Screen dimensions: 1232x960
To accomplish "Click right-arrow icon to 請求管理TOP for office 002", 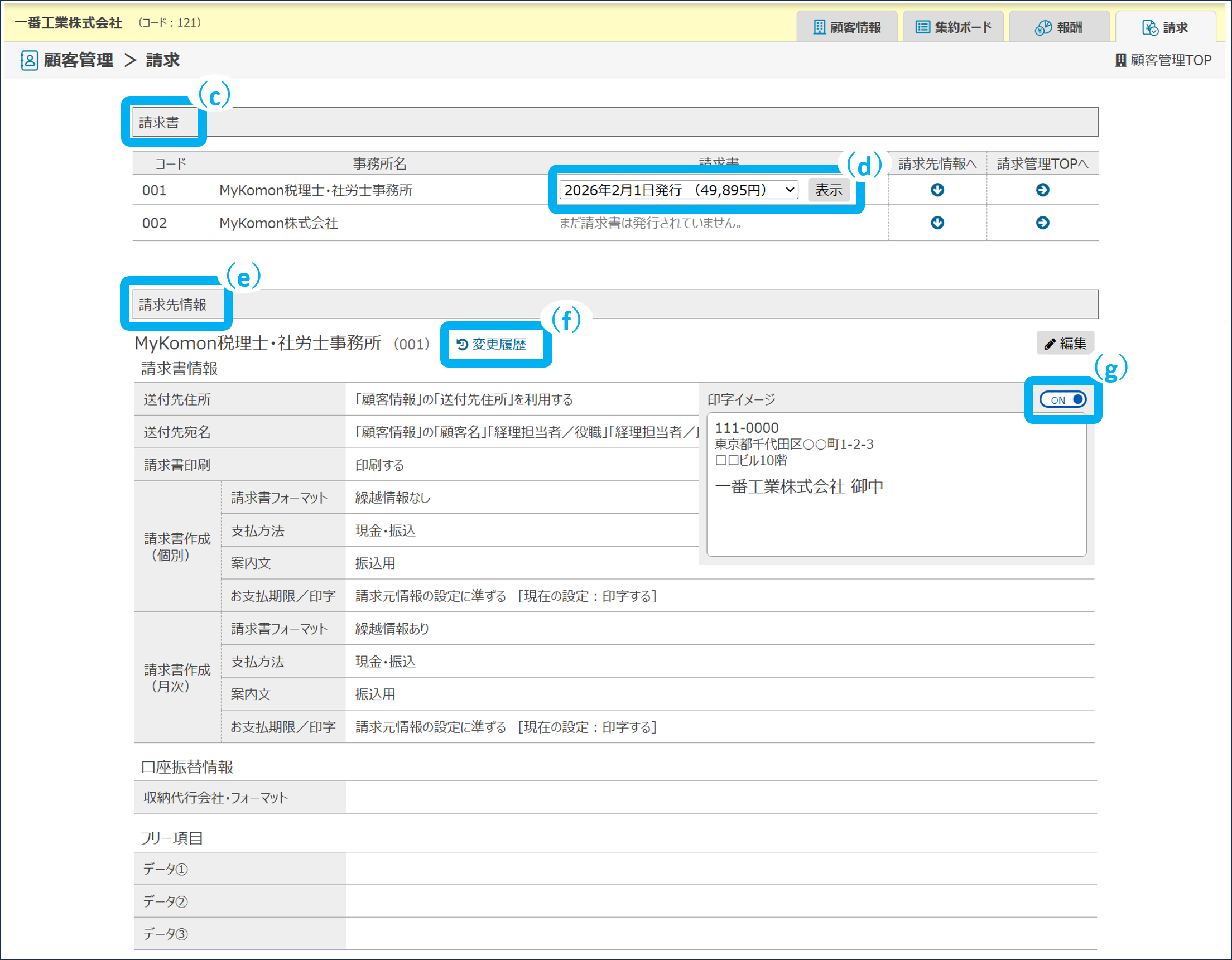I will (x=1042, y=223).
